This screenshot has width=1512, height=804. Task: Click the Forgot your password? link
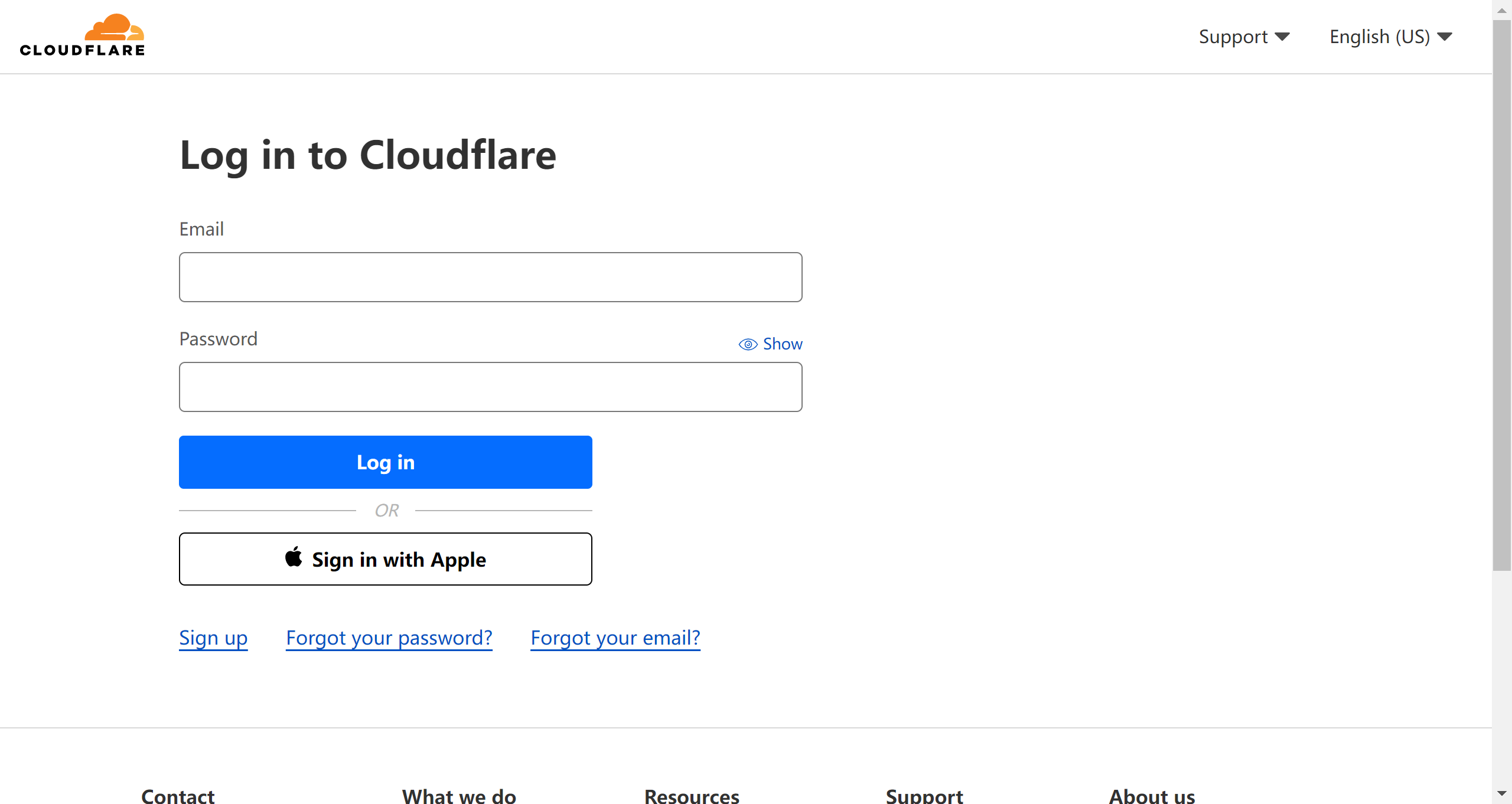[389, 638]
